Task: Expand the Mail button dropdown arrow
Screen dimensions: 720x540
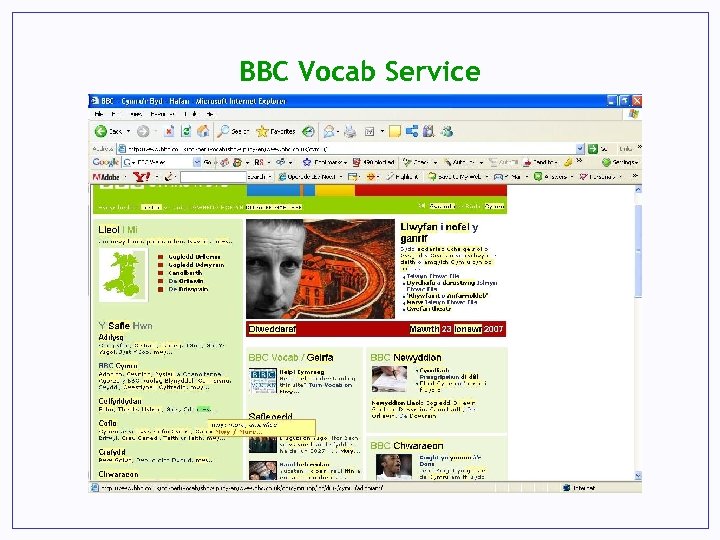Action: [x=338, y=132]
